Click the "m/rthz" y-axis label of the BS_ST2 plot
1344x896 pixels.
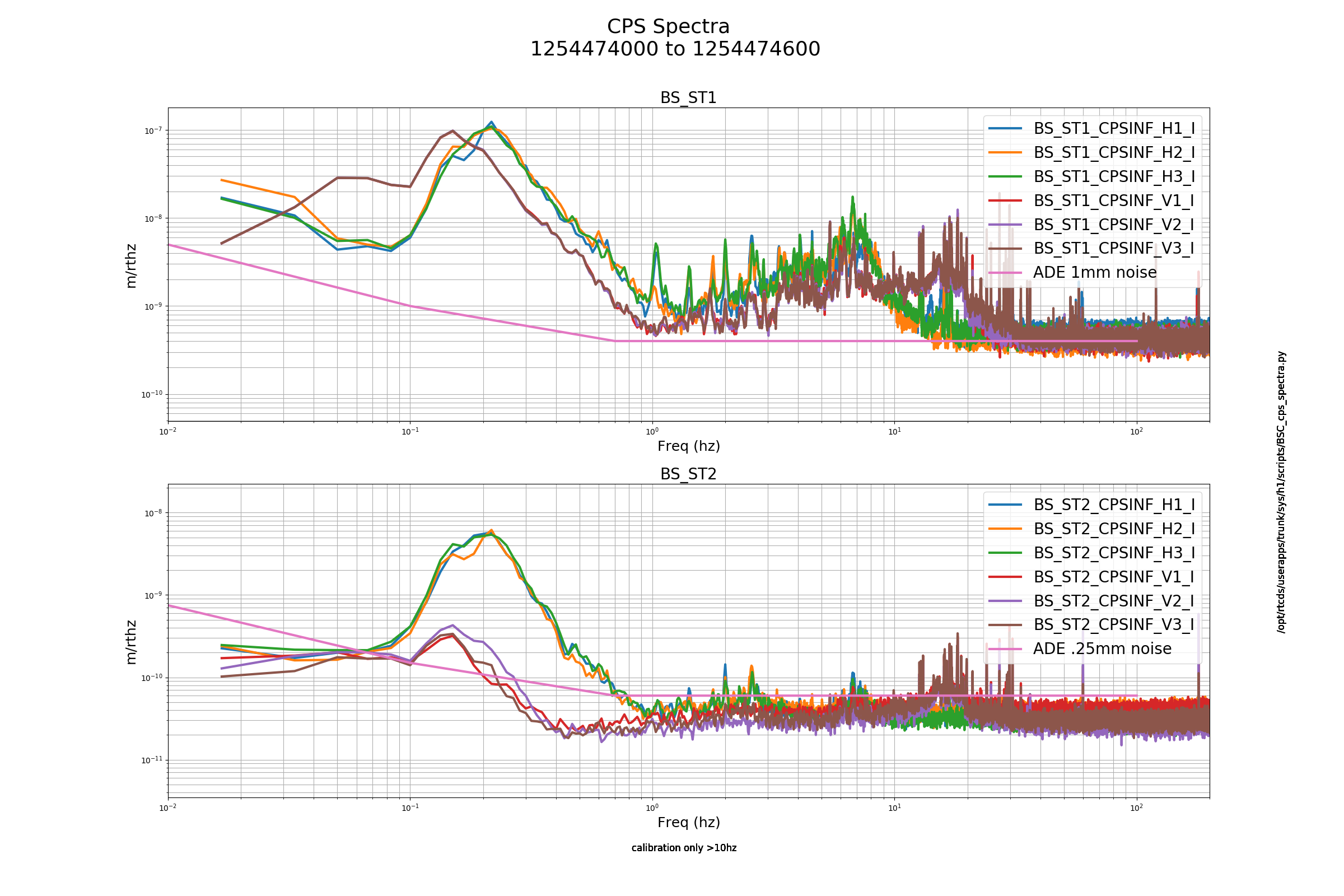click(x=131, y=642)
